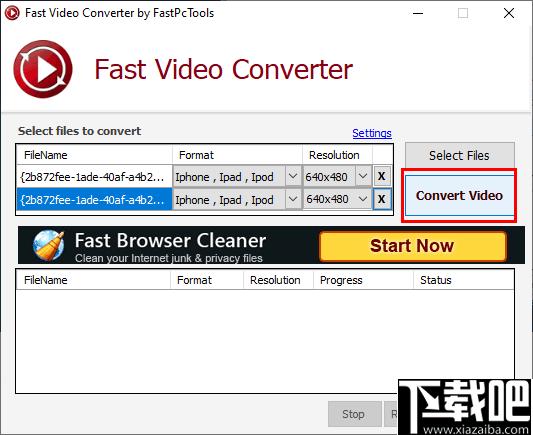The image size is (533, 435).
Task: Click Resolution header in upper file list
Action: coord(337,155)
